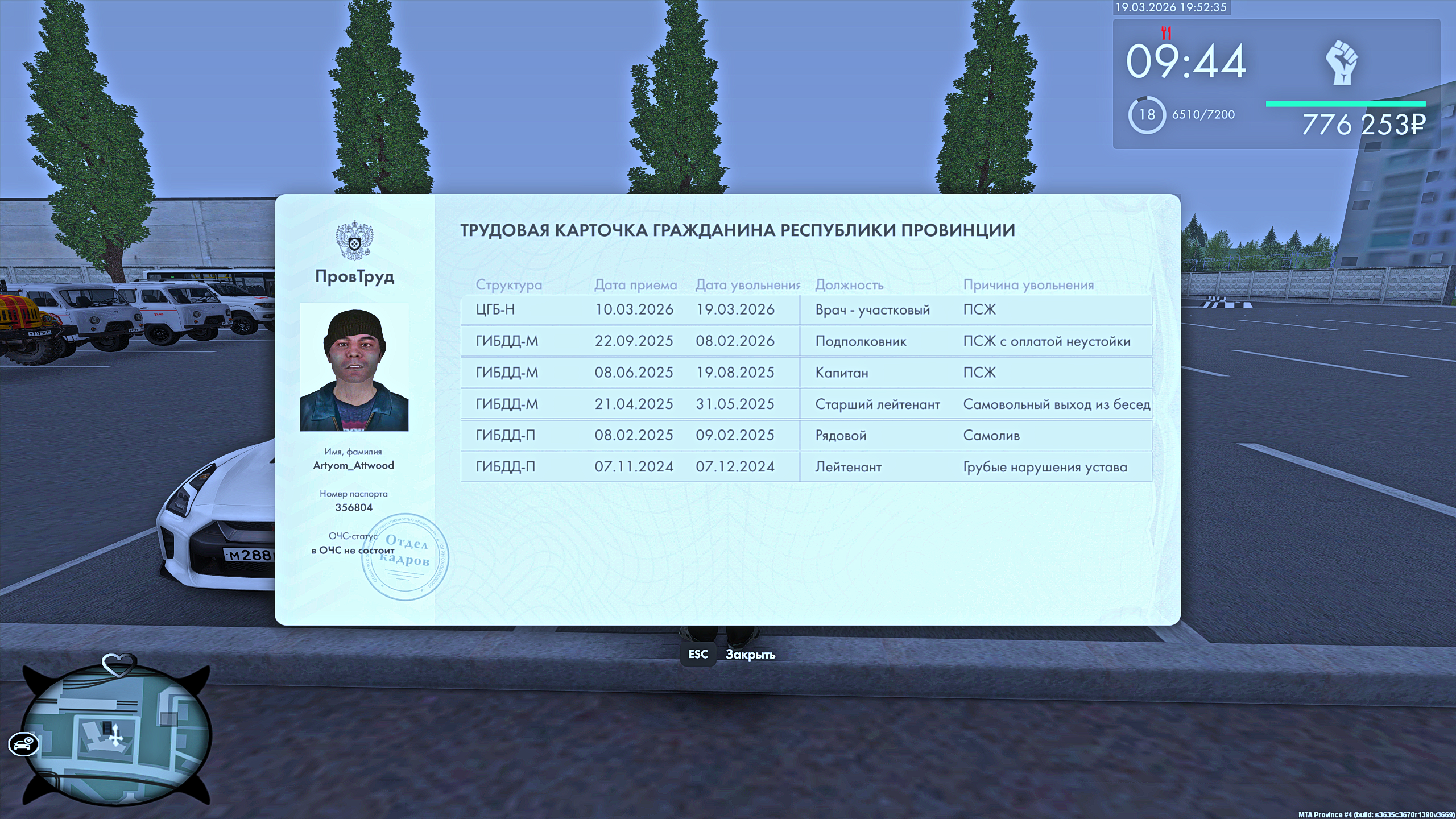Click the 776 253₽ money balance
The image size is (1456, 819).
pyautogui.click(x=1363, y=125)
